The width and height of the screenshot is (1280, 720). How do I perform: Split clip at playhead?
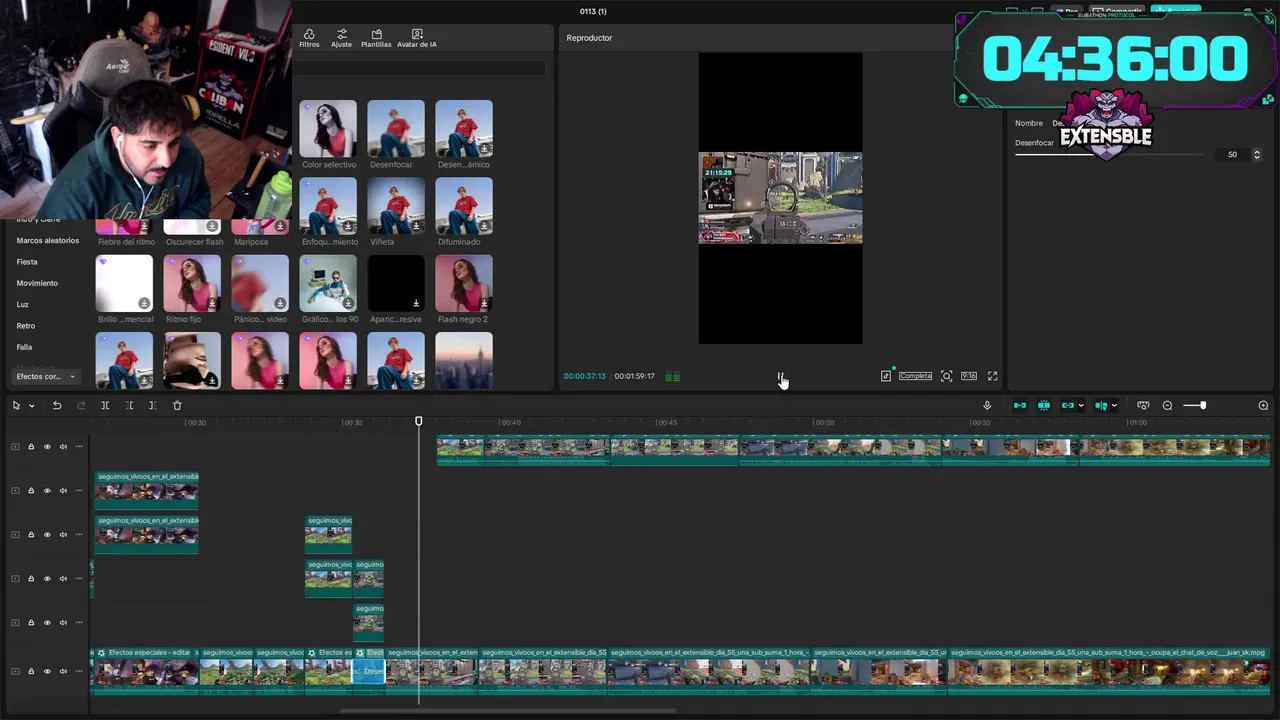point(105,405)
